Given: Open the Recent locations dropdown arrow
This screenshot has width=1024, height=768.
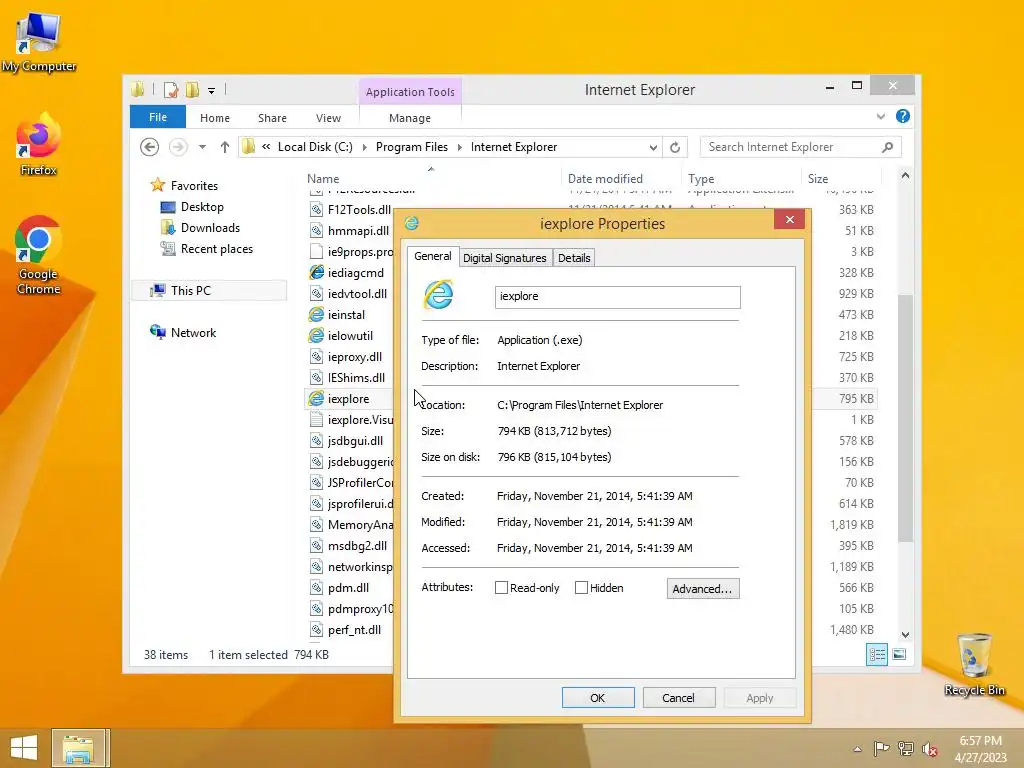Looking at the screenshot, I should tap(202, 147).
